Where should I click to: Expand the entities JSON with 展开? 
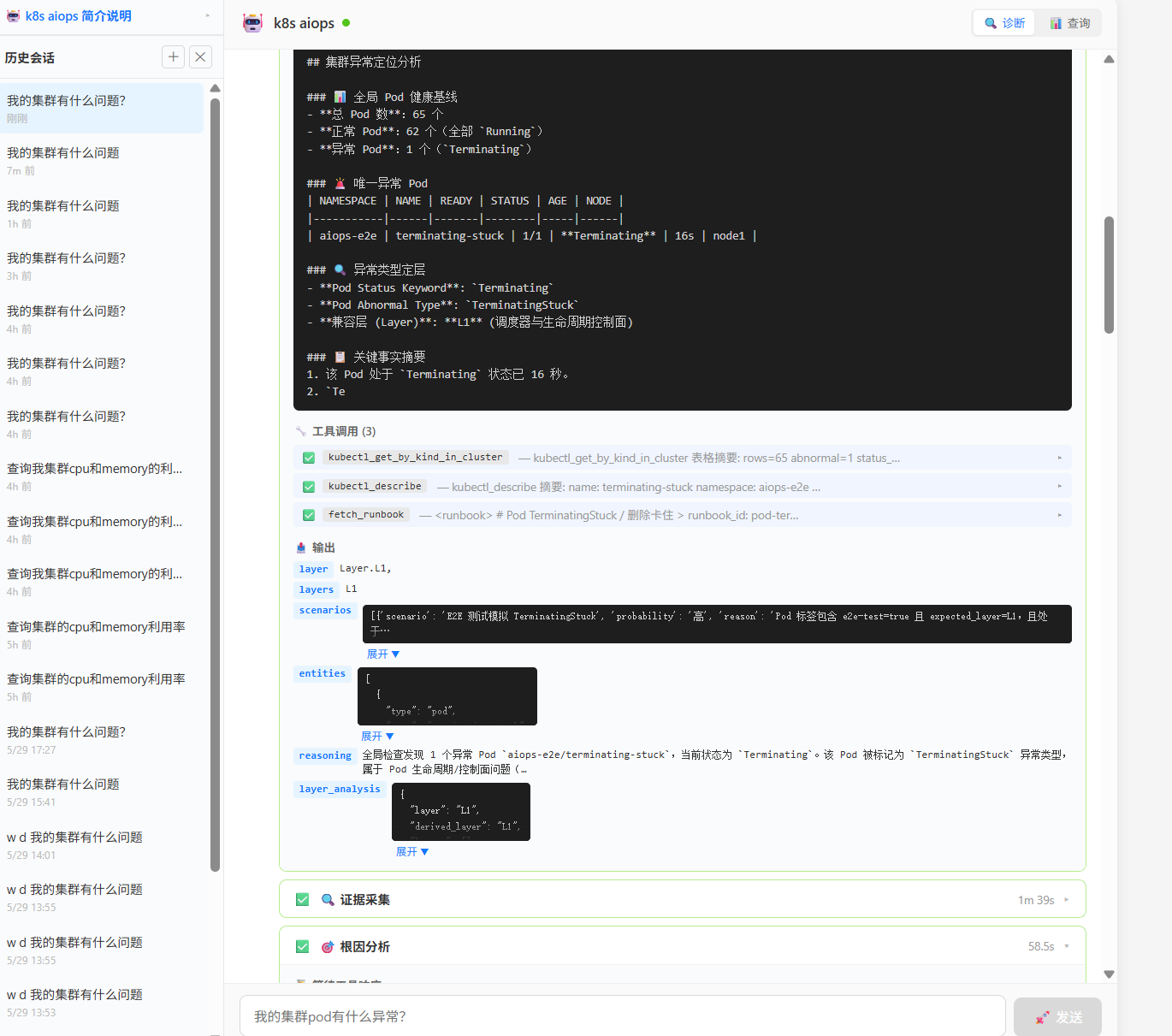(377, 736)
